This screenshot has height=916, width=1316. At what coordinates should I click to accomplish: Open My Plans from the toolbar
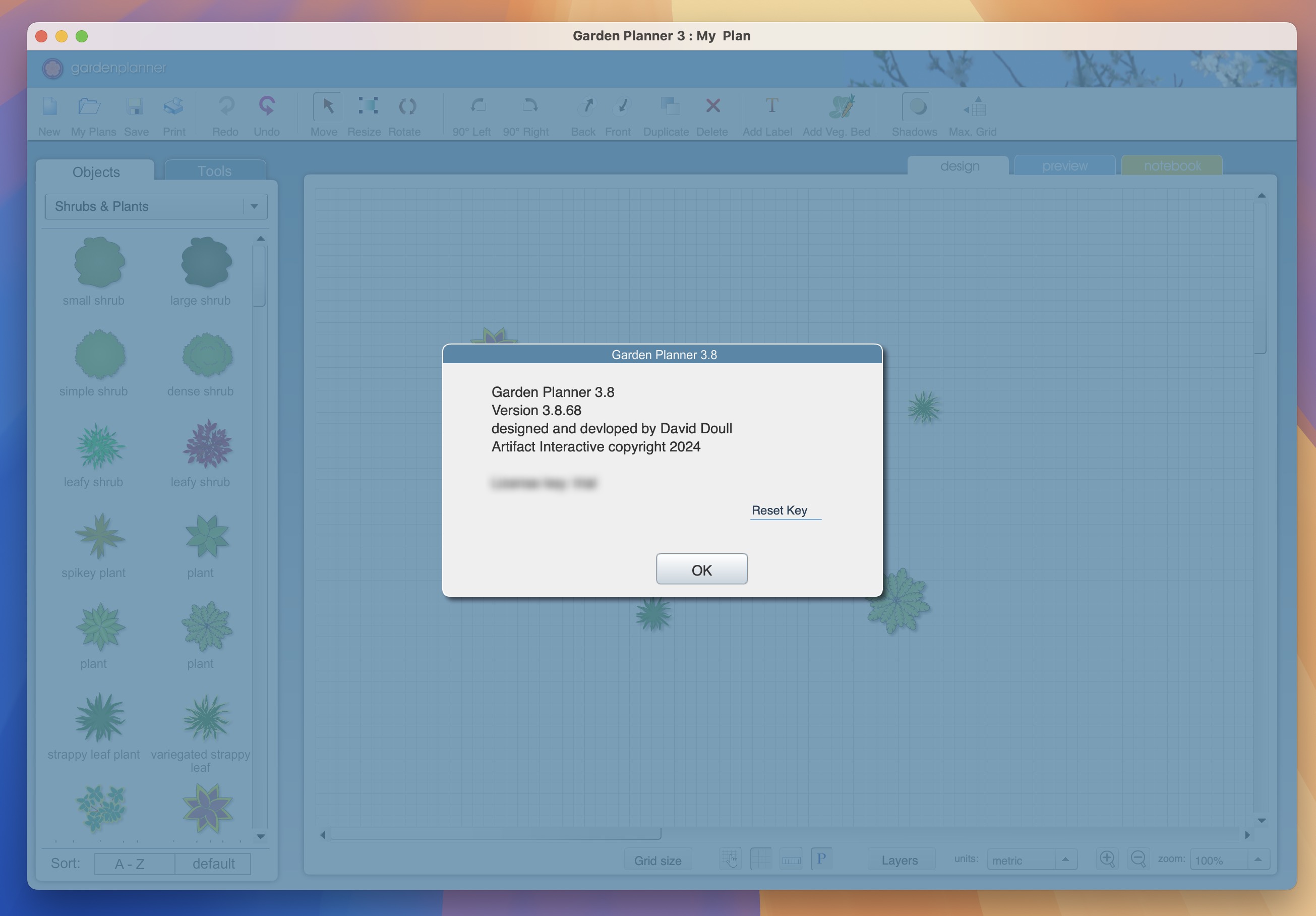point(89,106)
